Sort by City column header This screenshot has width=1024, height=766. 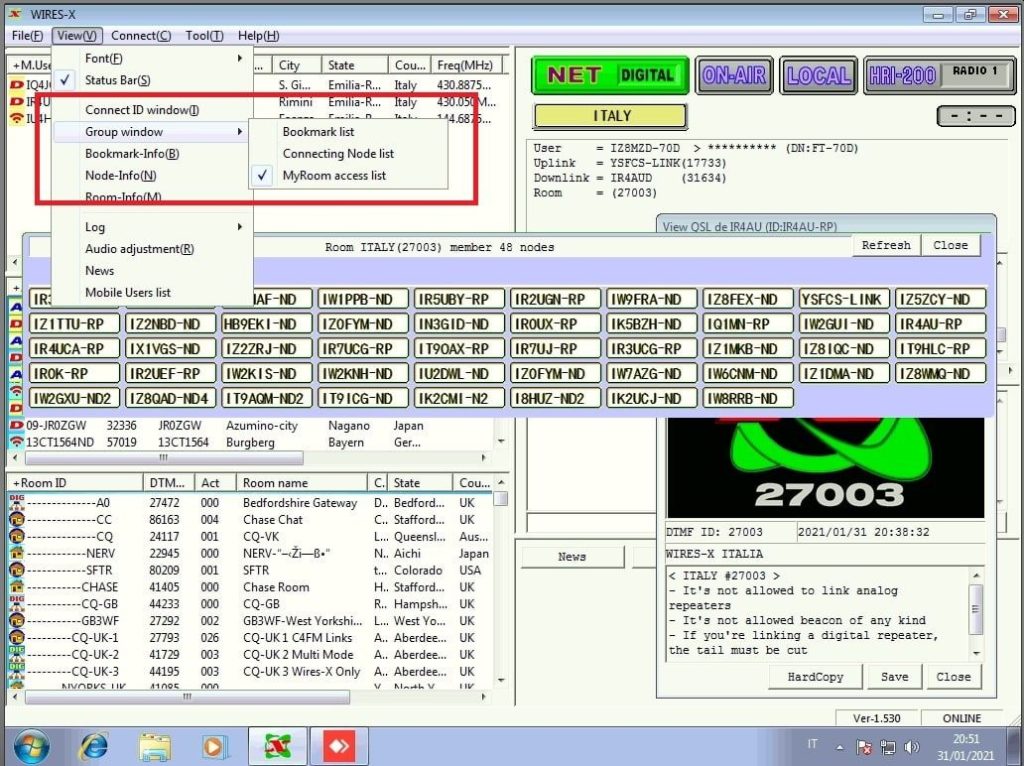296,65
